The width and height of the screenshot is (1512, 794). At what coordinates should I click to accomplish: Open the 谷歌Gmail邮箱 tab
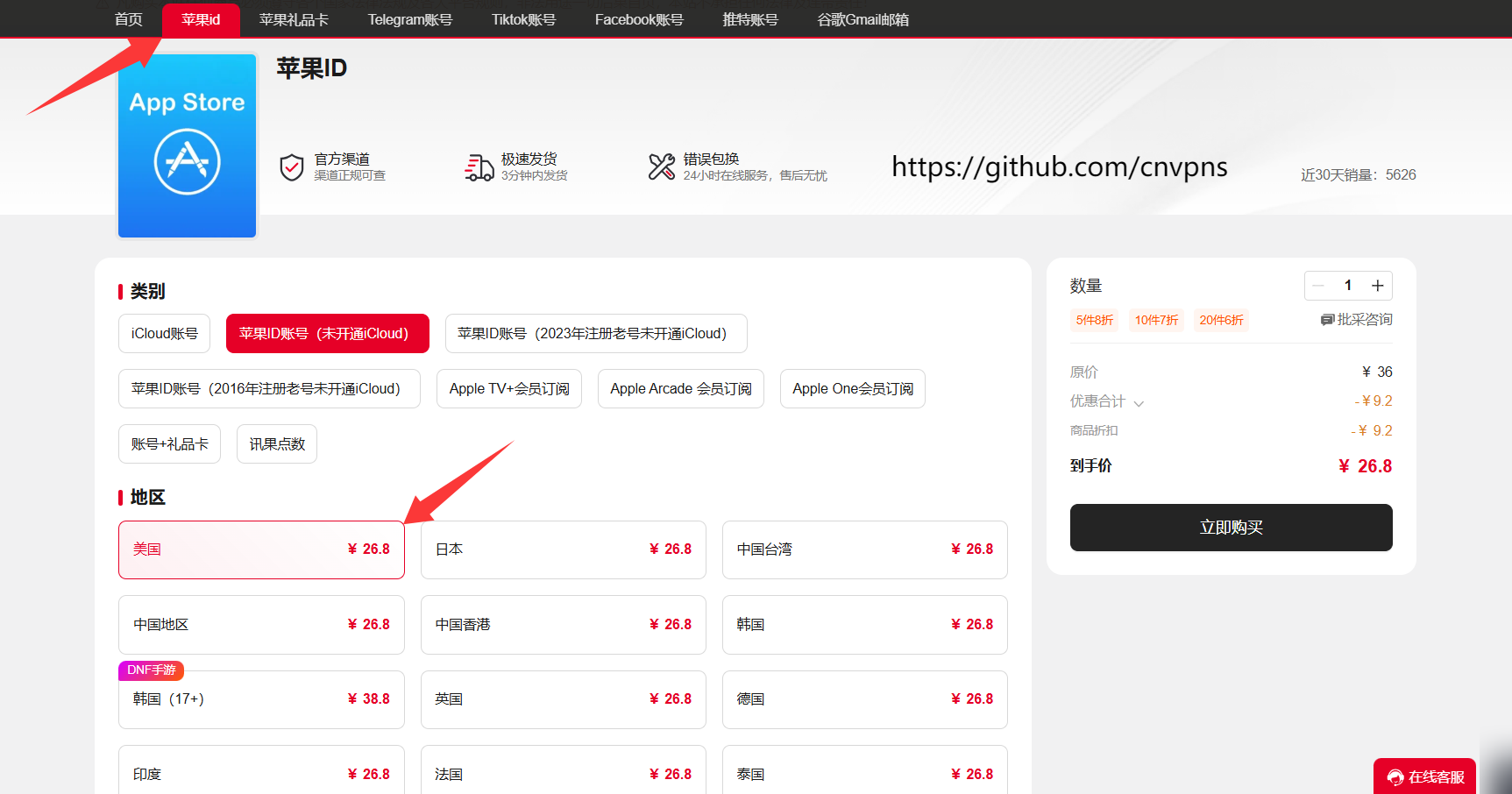[863, 19]
